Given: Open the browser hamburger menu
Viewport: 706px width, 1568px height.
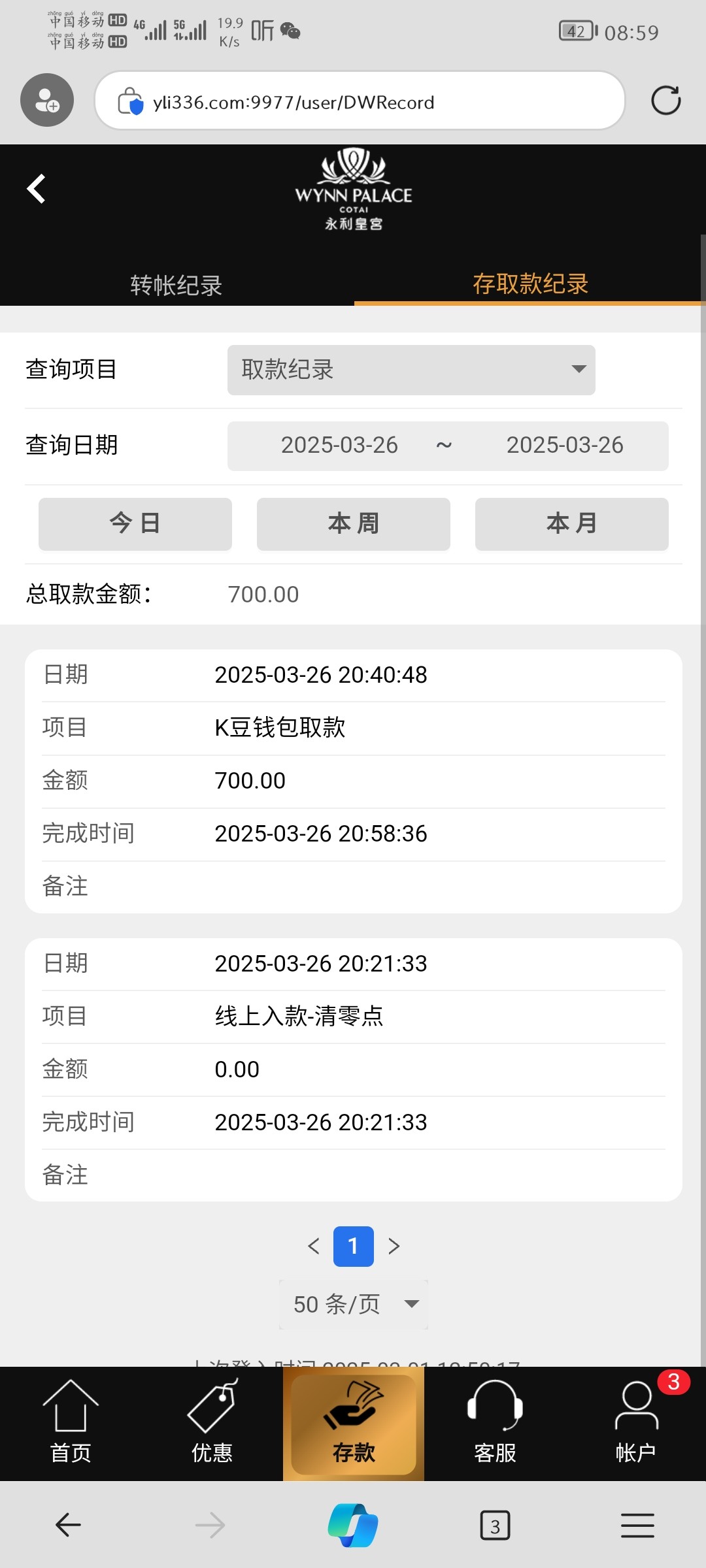Looking at the screenshot, I should point(637,1526).
